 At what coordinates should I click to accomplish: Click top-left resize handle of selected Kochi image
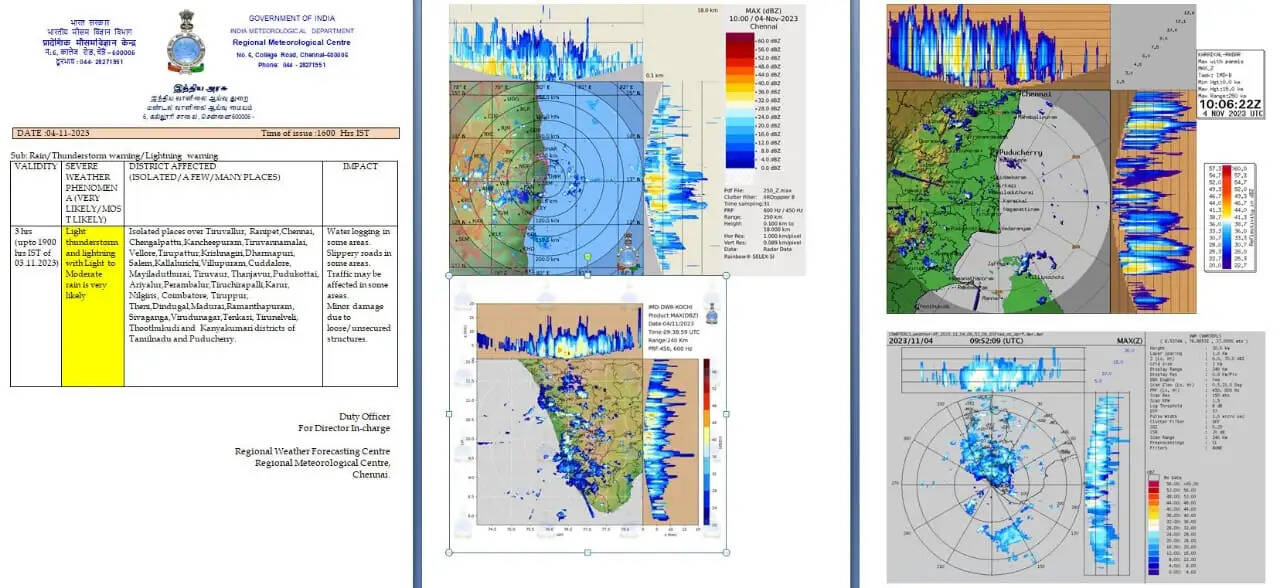[449, 275]
